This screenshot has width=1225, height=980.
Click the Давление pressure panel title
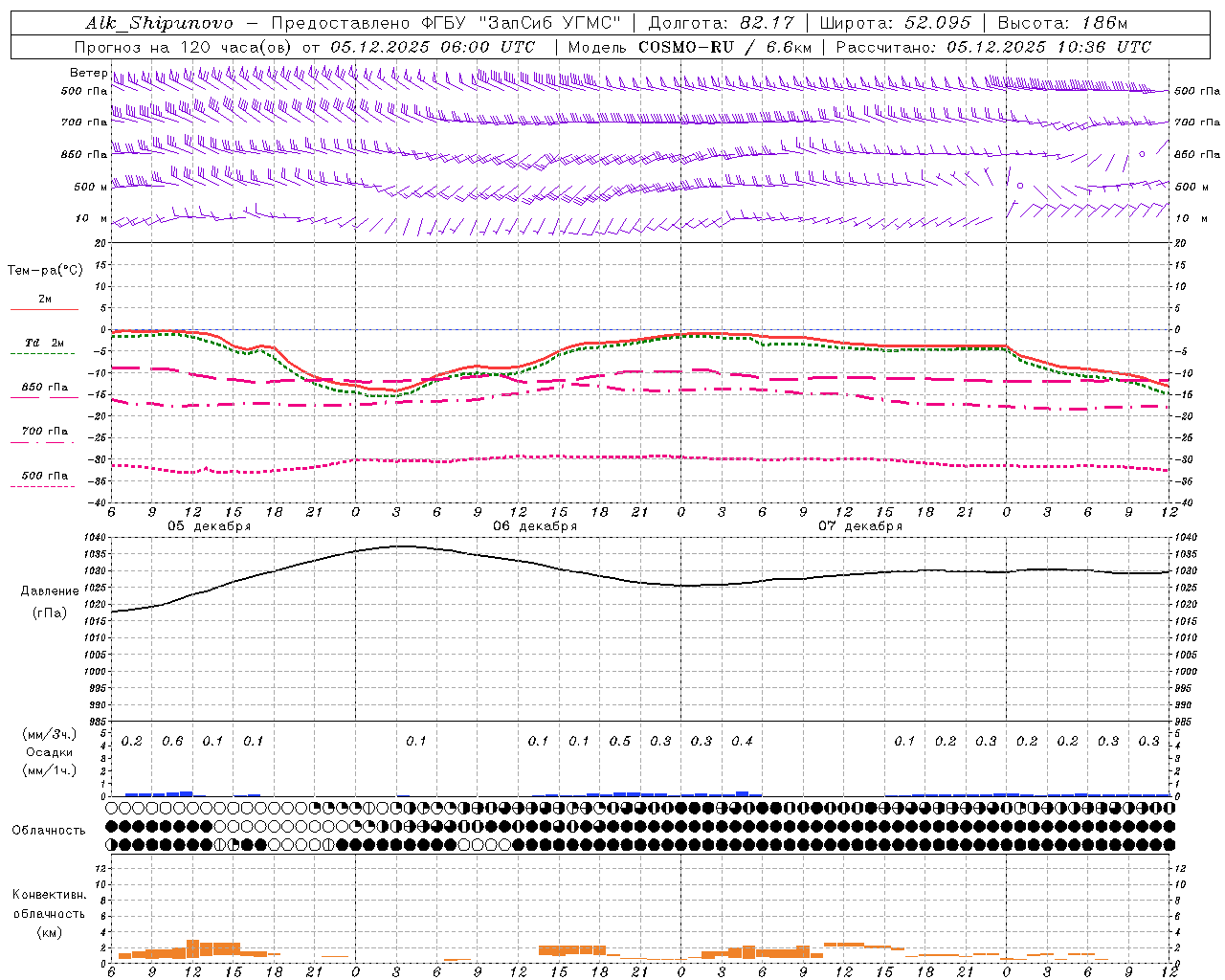50,591
